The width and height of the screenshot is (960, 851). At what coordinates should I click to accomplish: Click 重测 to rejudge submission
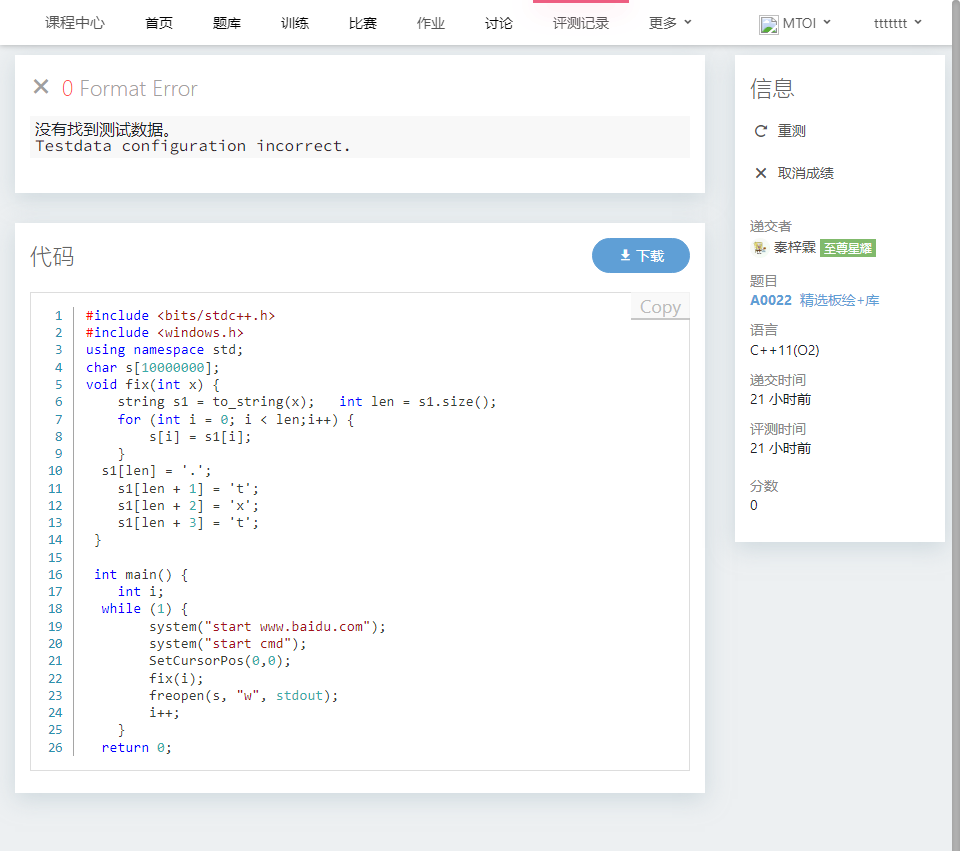coord(792,131)
